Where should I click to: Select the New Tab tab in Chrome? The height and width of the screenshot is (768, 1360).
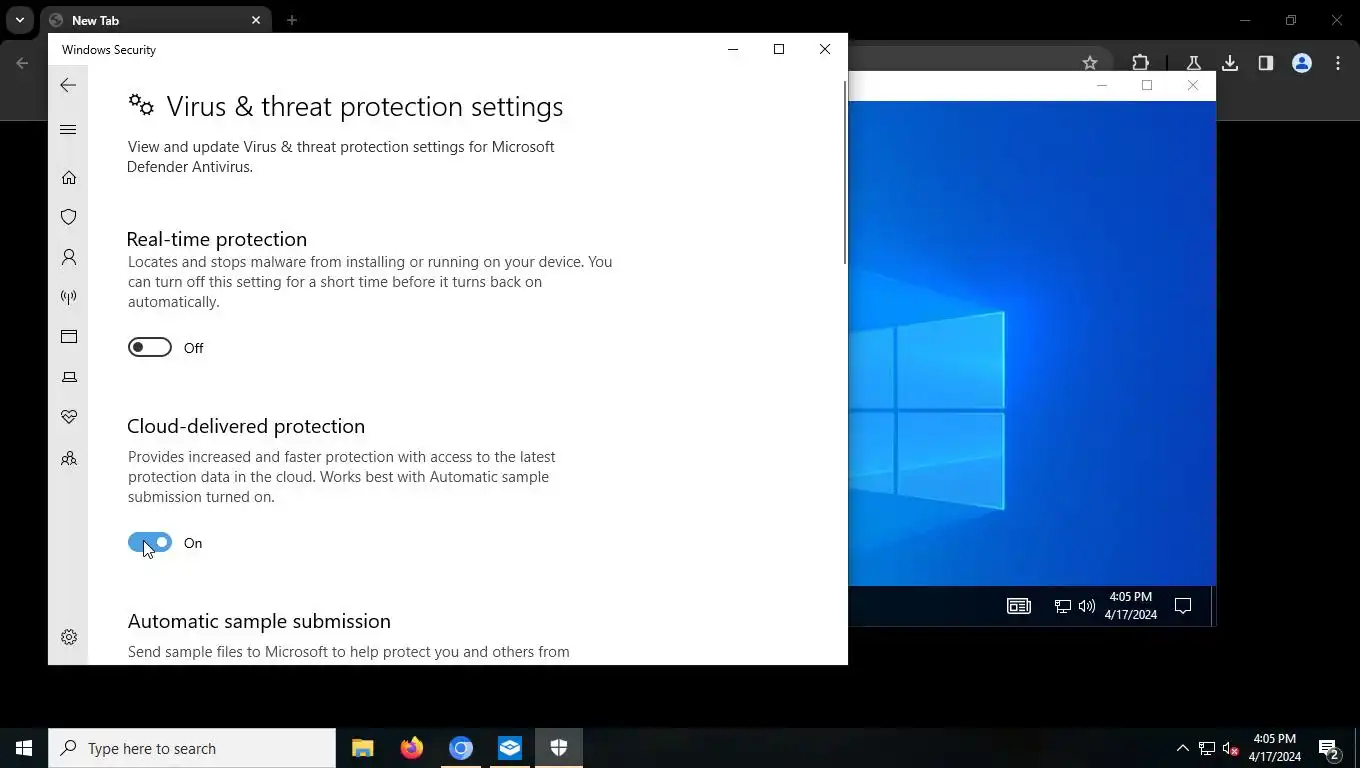pos(155,20)
